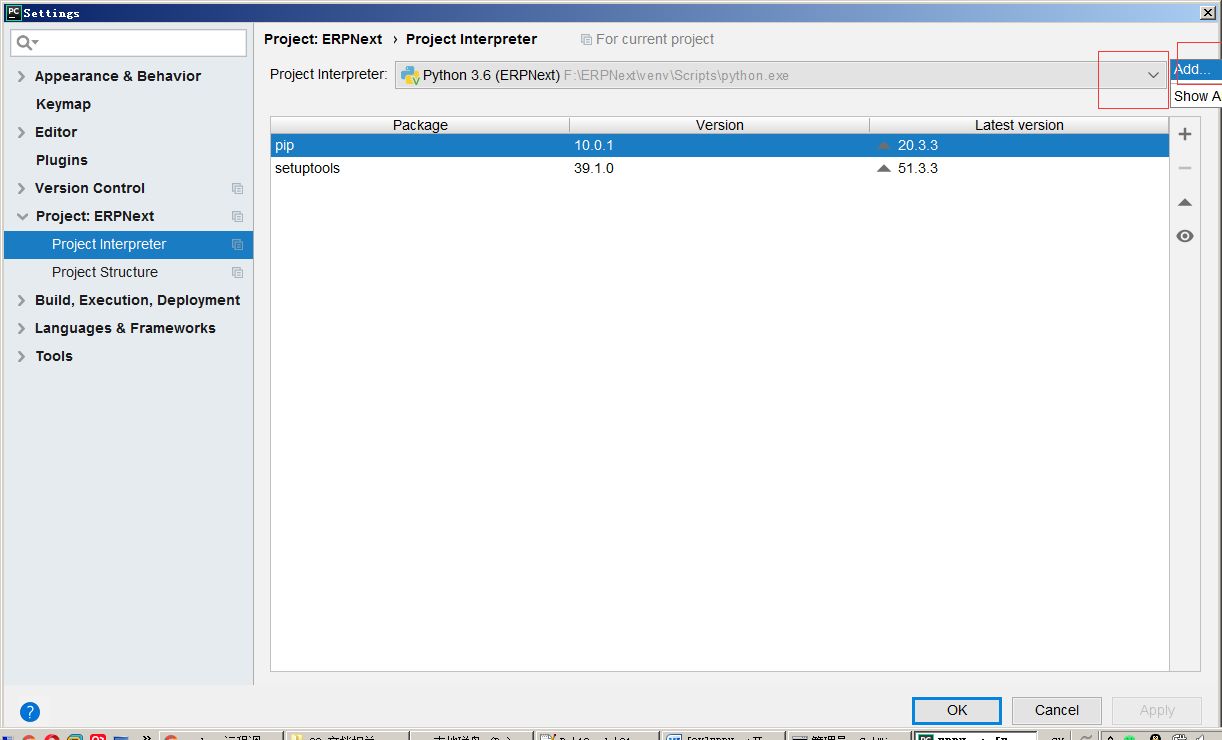Viewport: 1222px width, 740px height.
Task: Click the magnifier search-history icon
Action: (26, 43)
